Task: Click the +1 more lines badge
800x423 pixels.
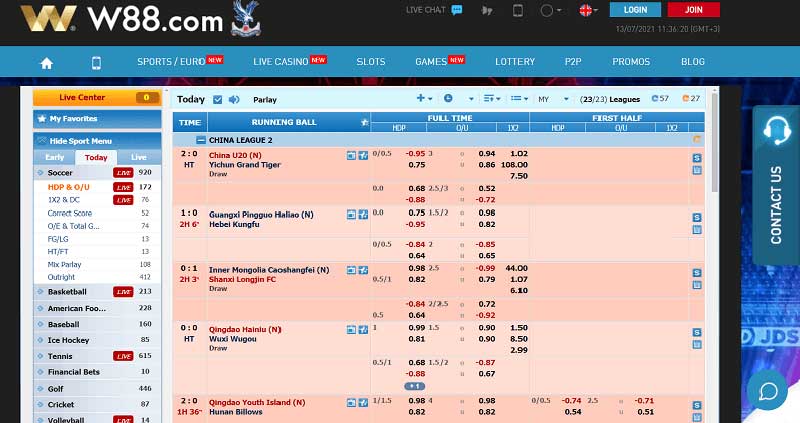Action: click(414, 386)
